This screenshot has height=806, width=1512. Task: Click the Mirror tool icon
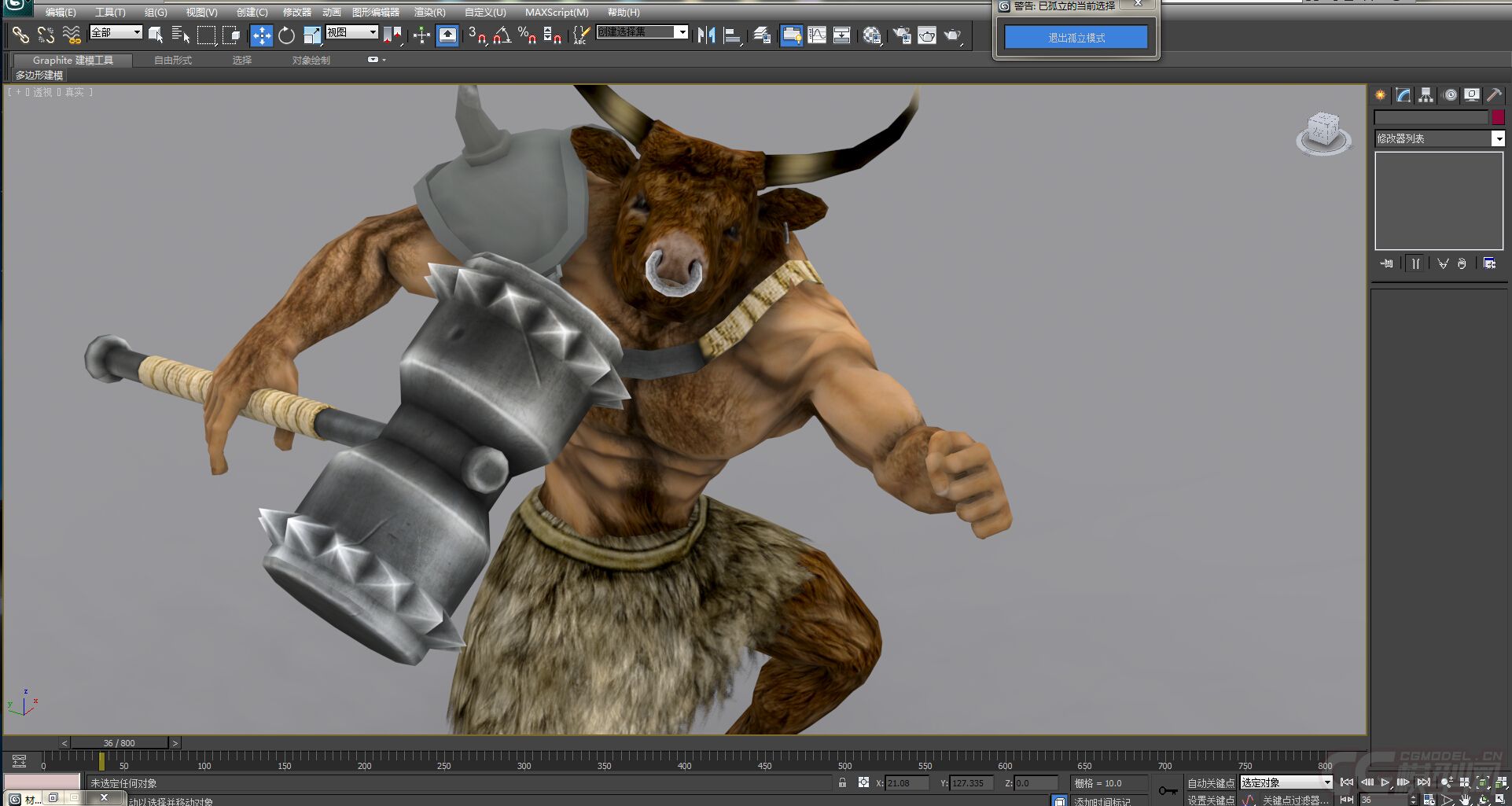tap(706, 35)
